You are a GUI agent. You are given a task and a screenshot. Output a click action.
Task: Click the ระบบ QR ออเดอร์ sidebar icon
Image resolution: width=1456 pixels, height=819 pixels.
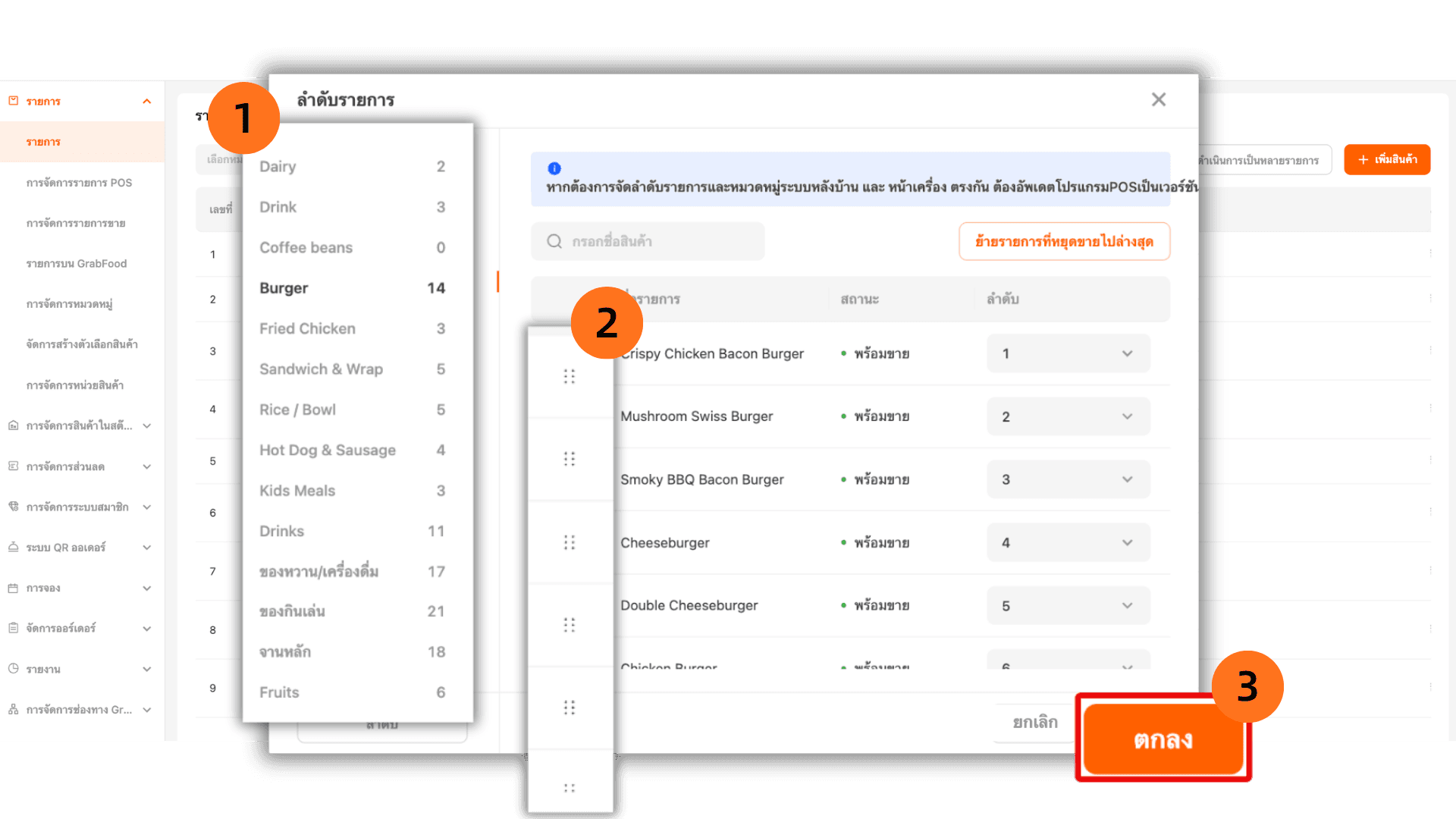(14, 548)
